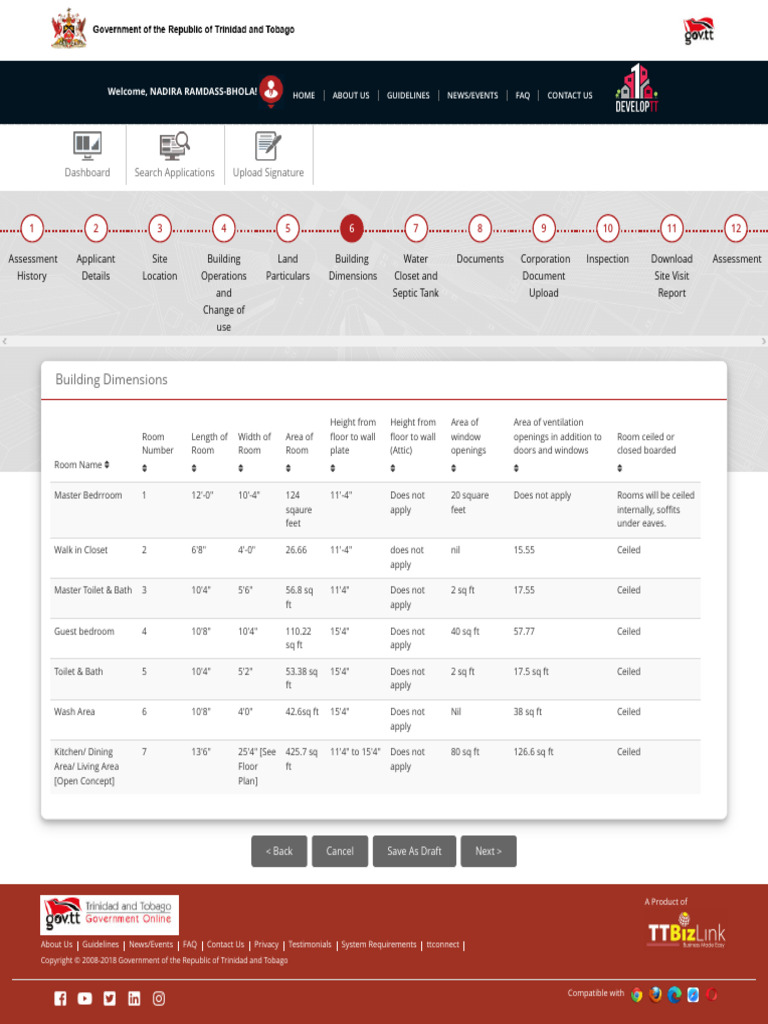Image resolution: width=768 pixels, height=1024 pixels.
Task: Select the Wash Area row name
Action: pyautogui.click(x=74, y=711)
